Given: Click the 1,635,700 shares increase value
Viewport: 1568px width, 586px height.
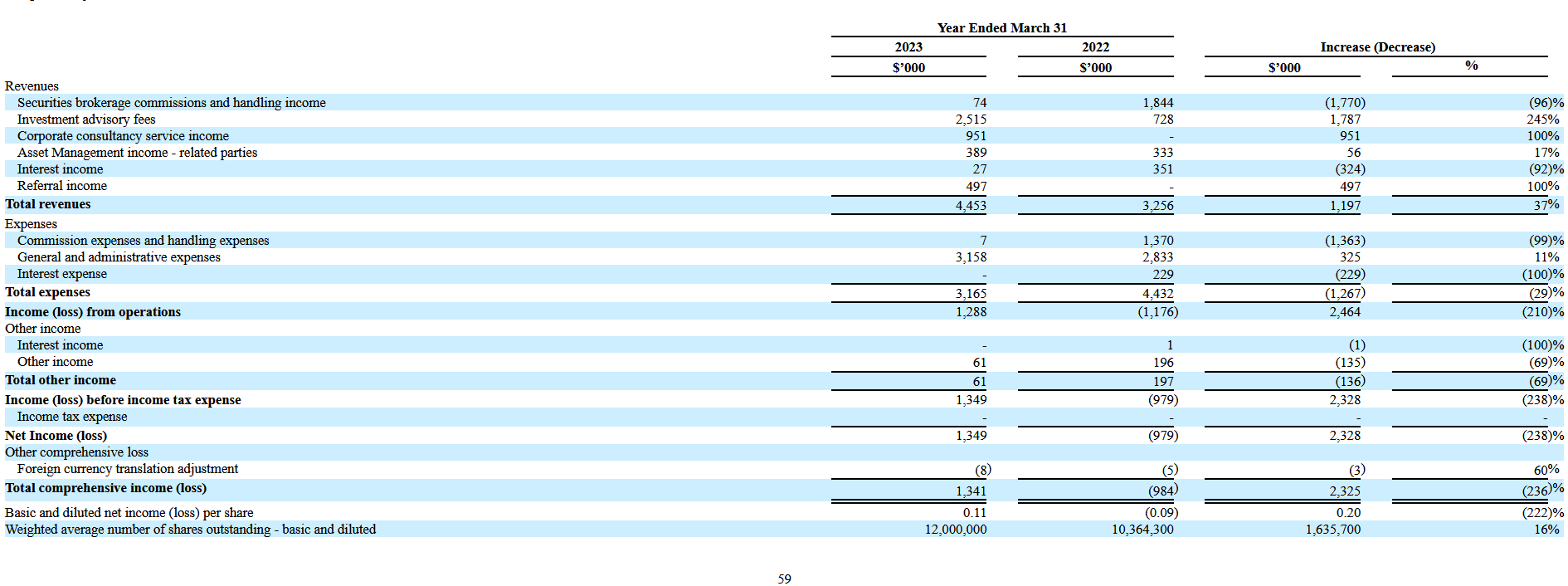Looking at the screenshot, I should tap(1333, 530).
